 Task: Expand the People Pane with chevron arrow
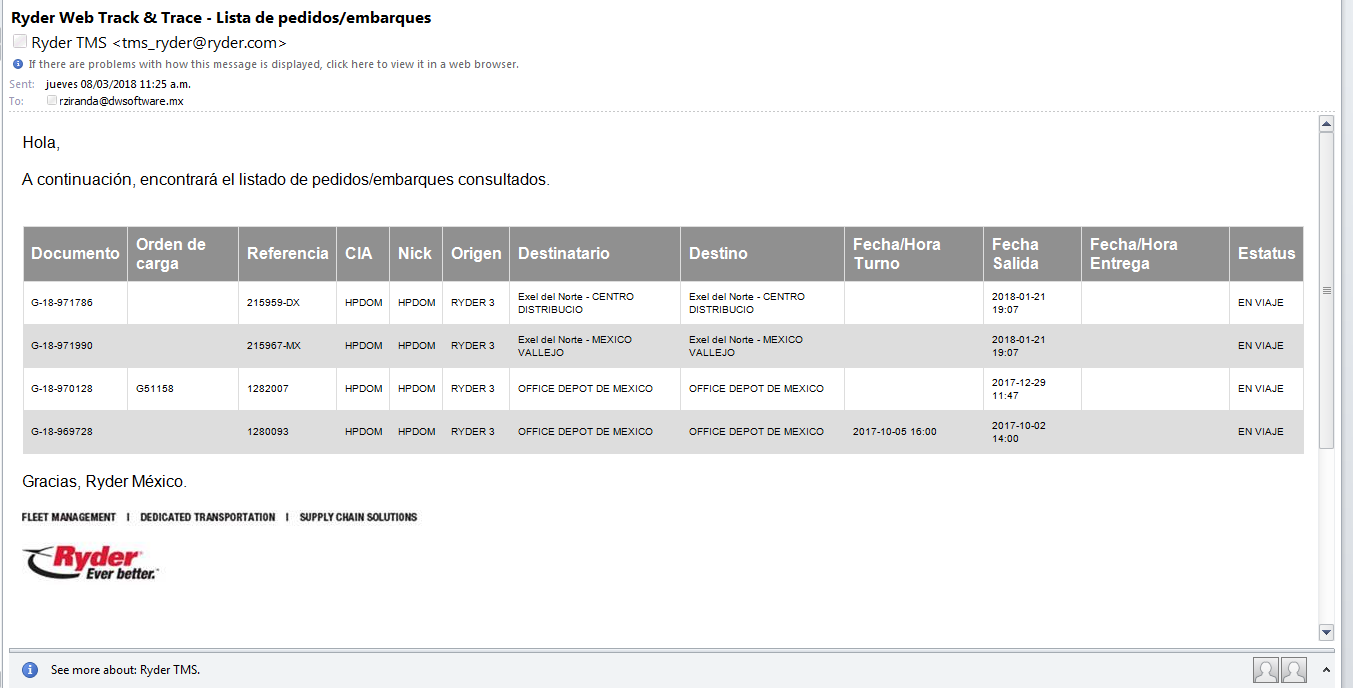click(1326, 670)
